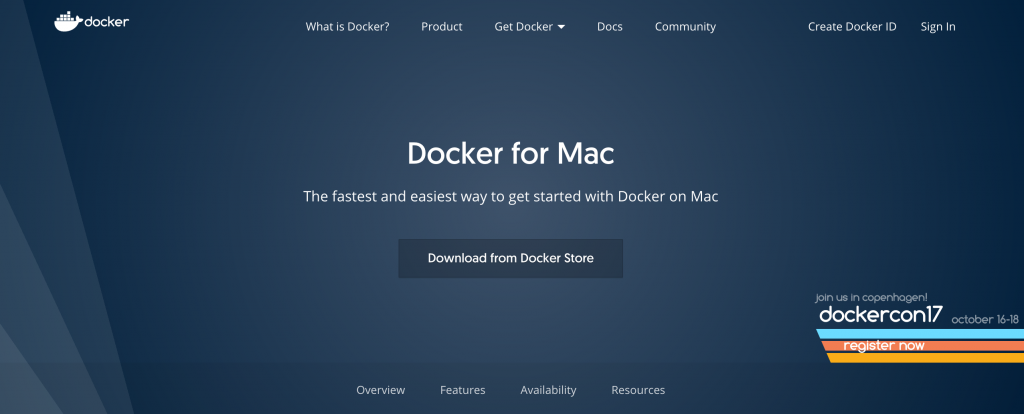Open the Product menu item
The image size is (1024, 414).
coord(441,27)
